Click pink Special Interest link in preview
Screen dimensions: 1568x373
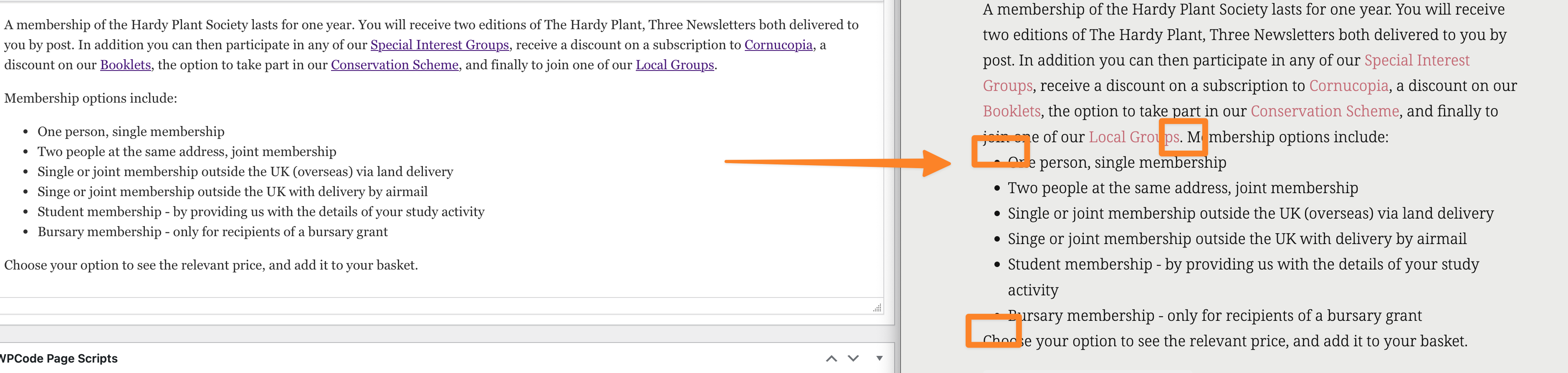click(1416, 60)
